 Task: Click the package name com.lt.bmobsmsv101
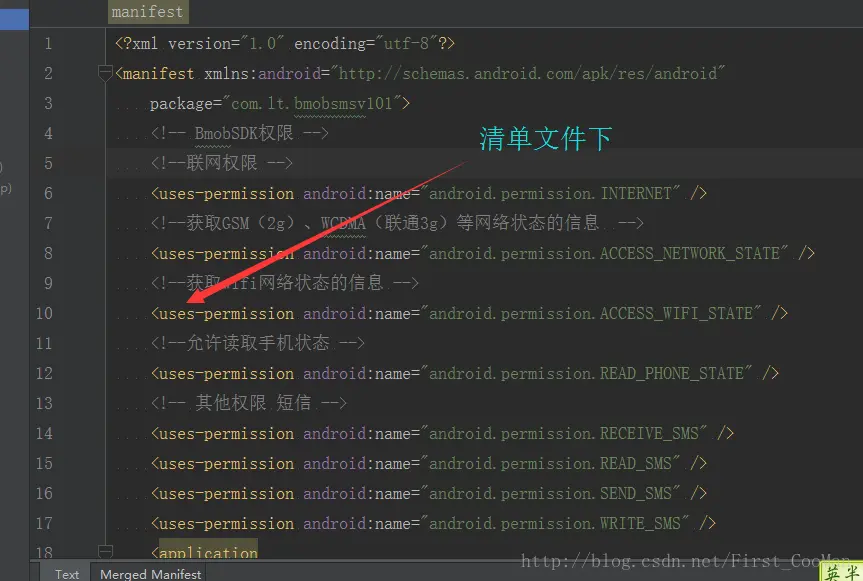(316, 104)
